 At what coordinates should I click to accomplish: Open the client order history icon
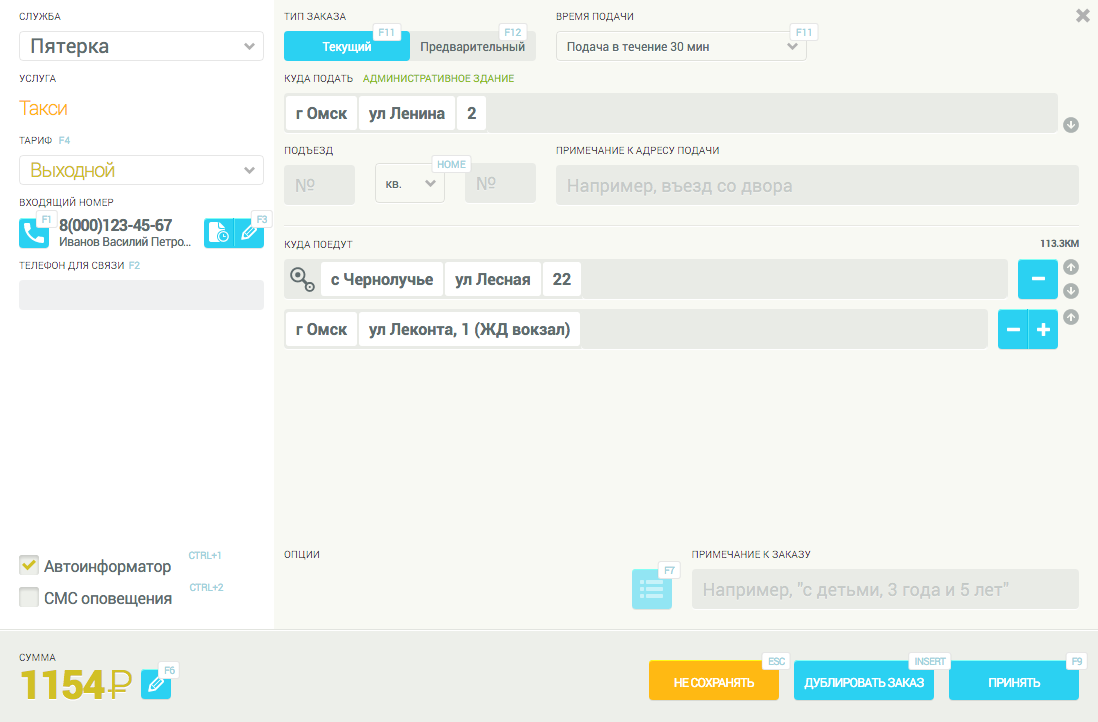tap(218, 233)
